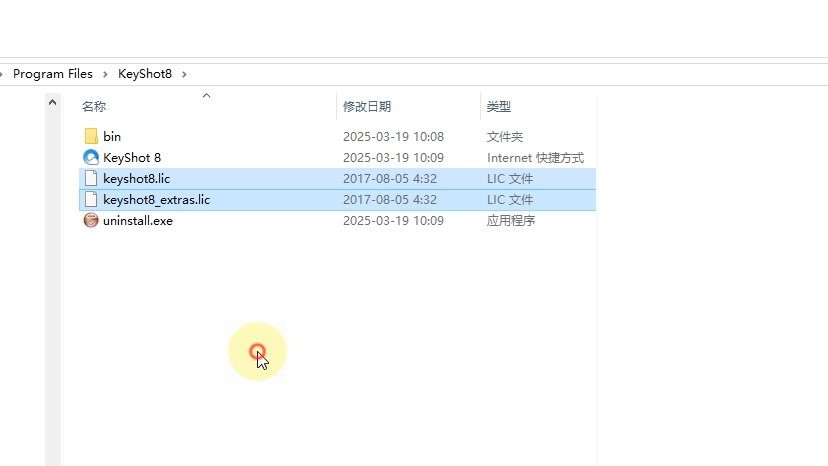Click the keyshot8.lic modified date
828x466 pixels.
tap(390, 179)
